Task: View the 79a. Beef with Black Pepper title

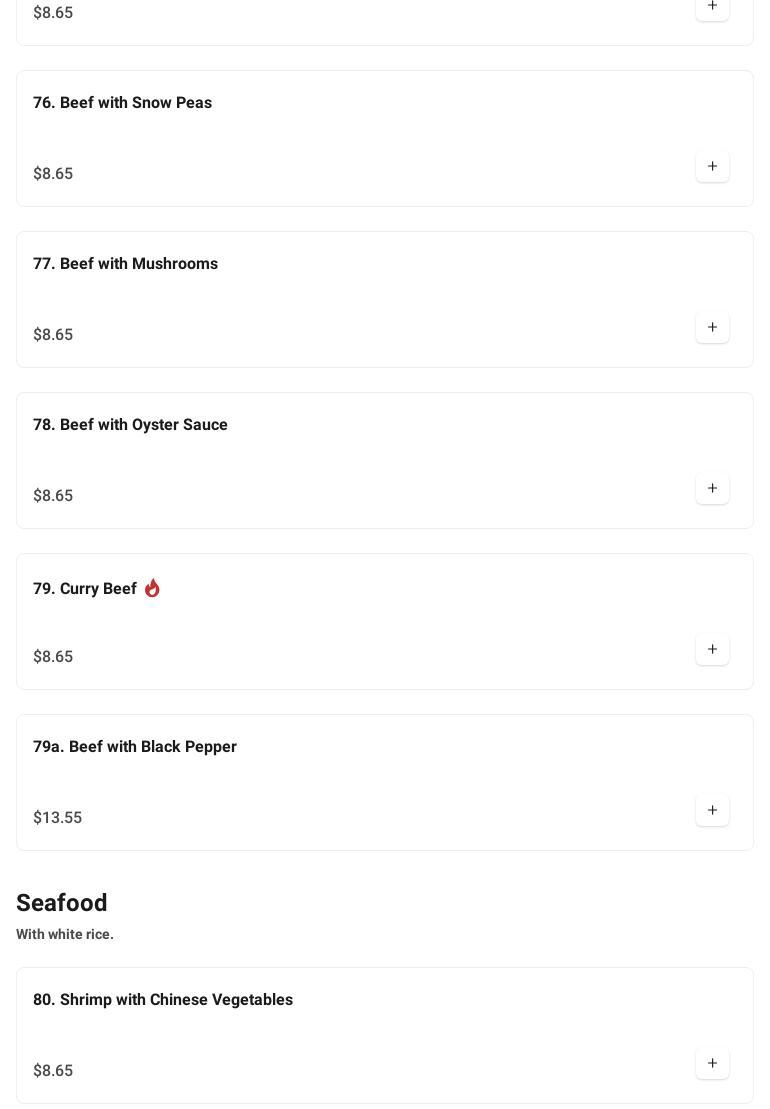Action: point(135,747)
